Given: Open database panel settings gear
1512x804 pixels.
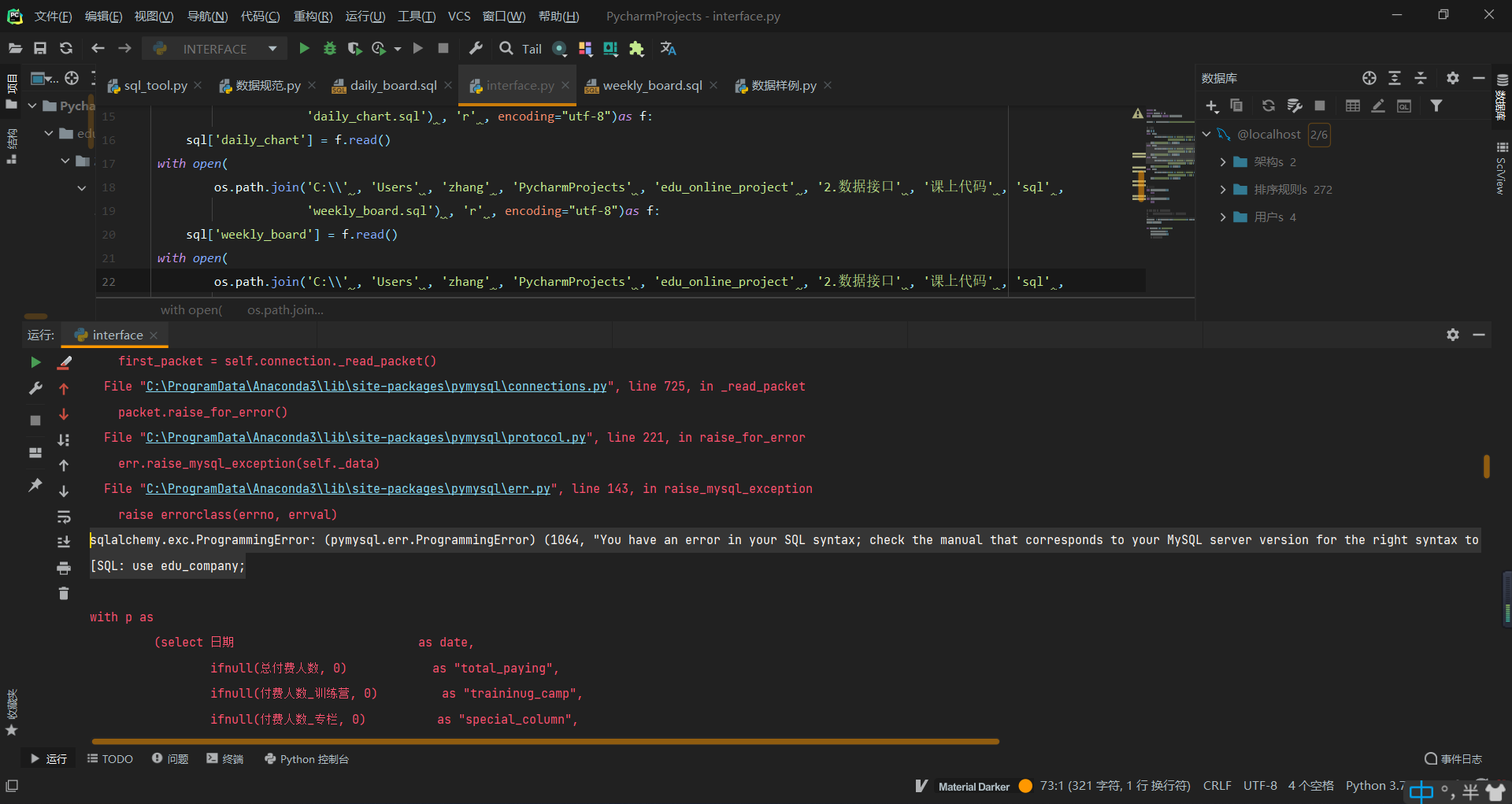Looking at the screenshot, I should [1453, 78].
